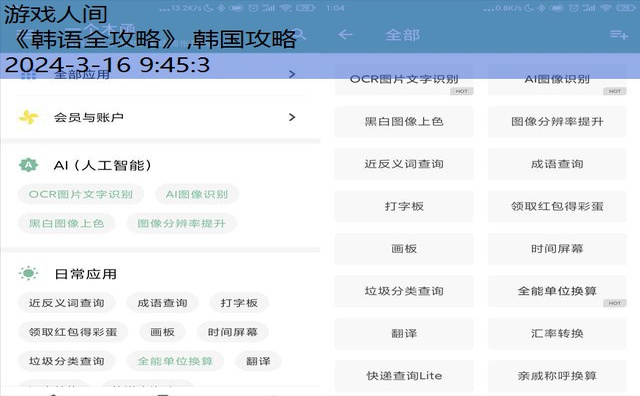
Task: Tap the AI（人工智能） section heading
Action: click(102, 165)
